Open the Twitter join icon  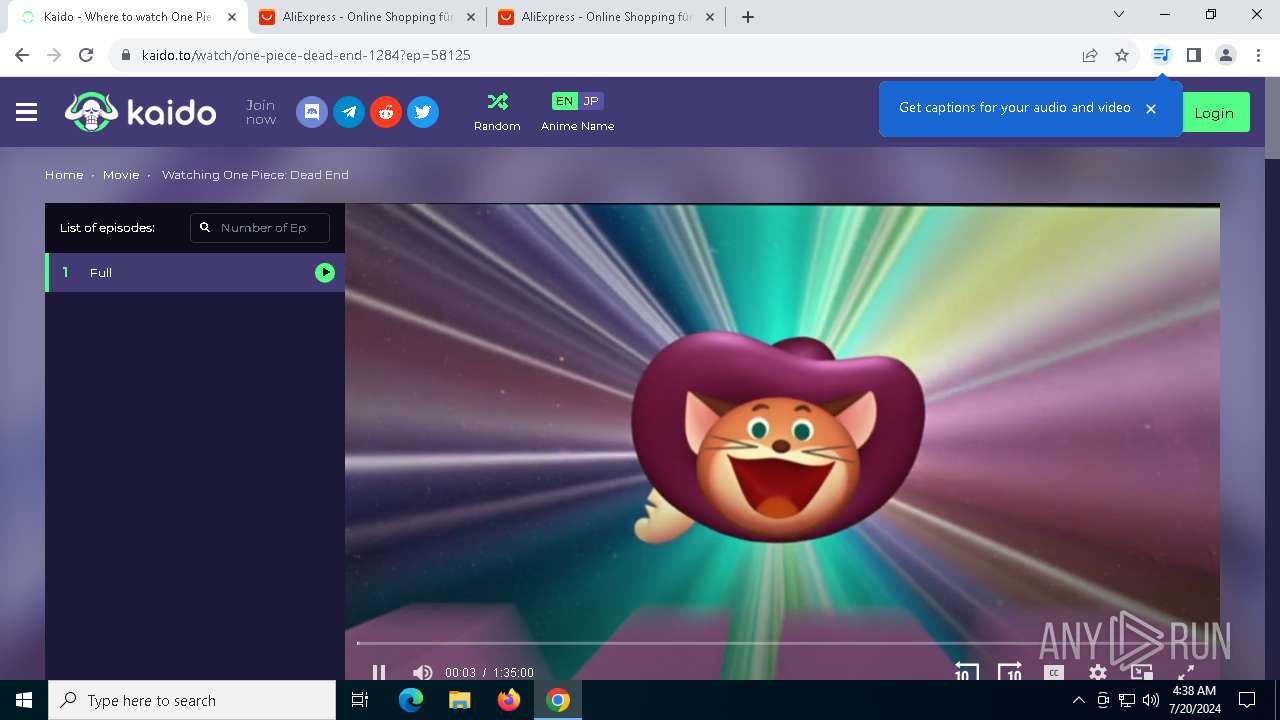(x=423, y=112)
